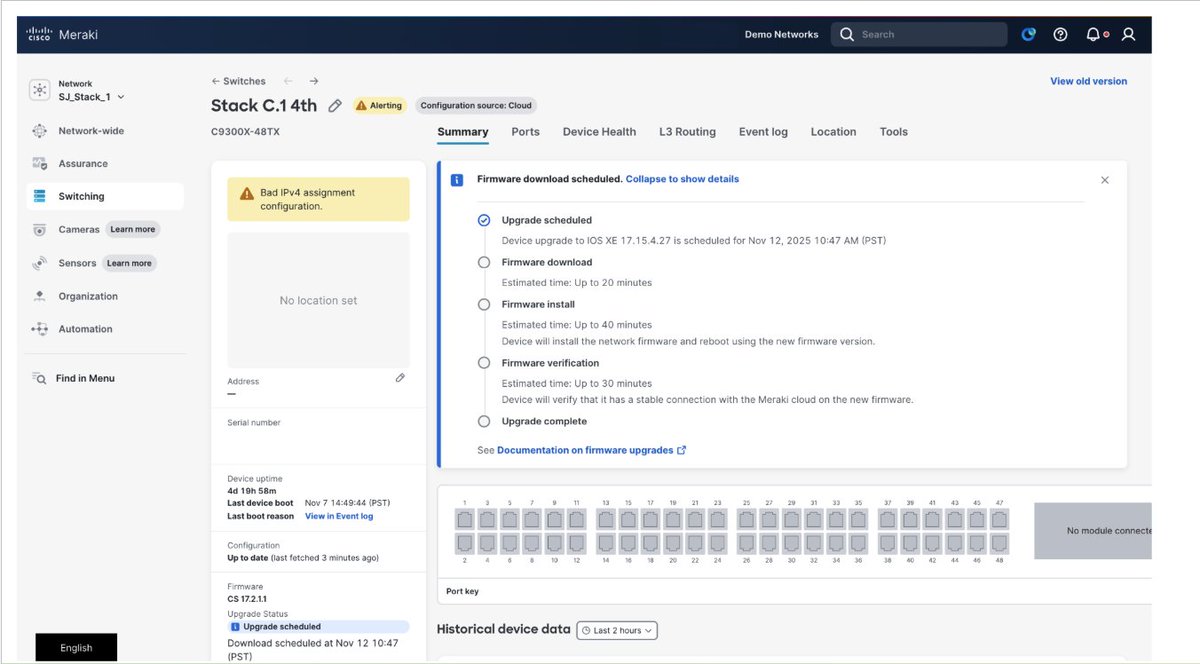1200x664 pixels.
Task: Select the Sensors sidebar icon
Action: coord(38,263)
